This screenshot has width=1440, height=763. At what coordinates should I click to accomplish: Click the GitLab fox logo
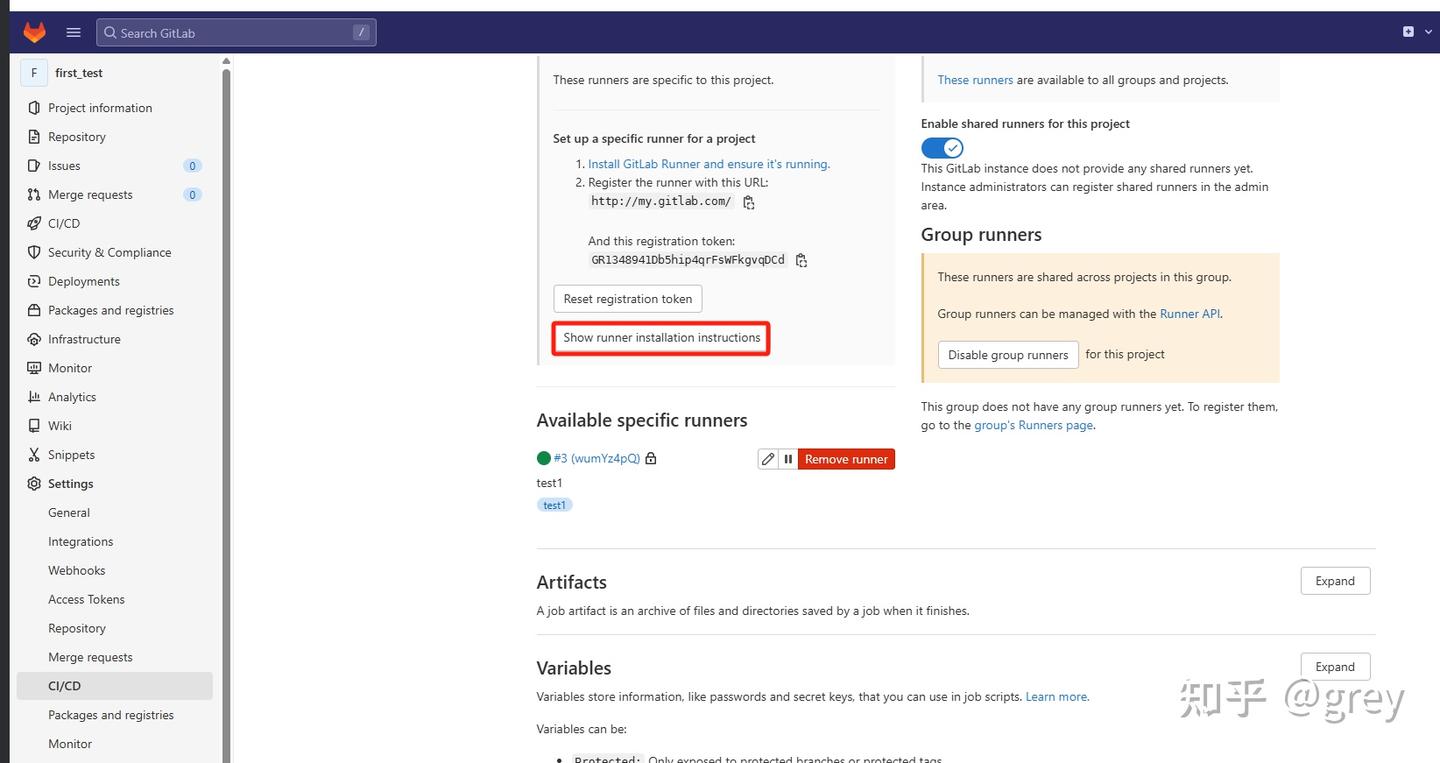point(33,31)
